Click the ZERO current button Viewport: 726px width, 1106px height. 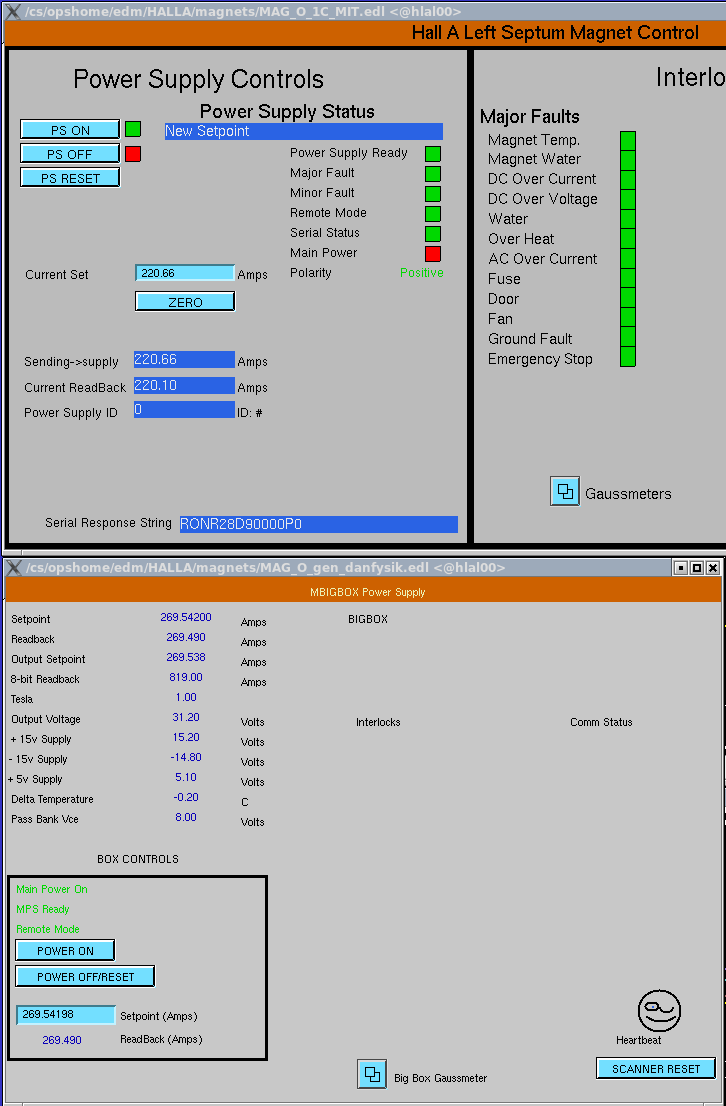pyautogui.click(x=185, y=301)
